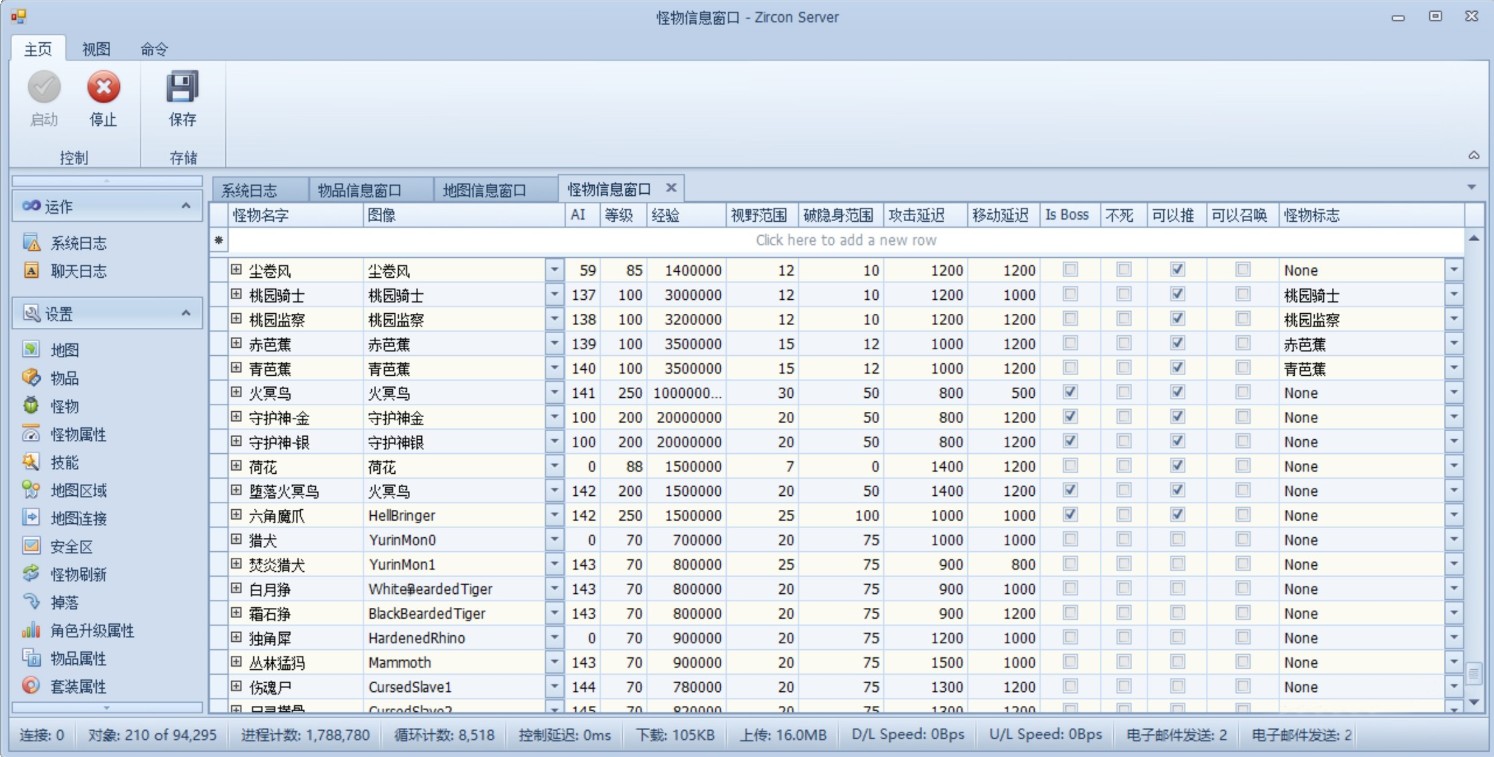The width and height of the screenshot is (1494, 757).
Task: Toggle Is Boss checkbox for 火冥鸟 row
Action: pos(1070,393)
